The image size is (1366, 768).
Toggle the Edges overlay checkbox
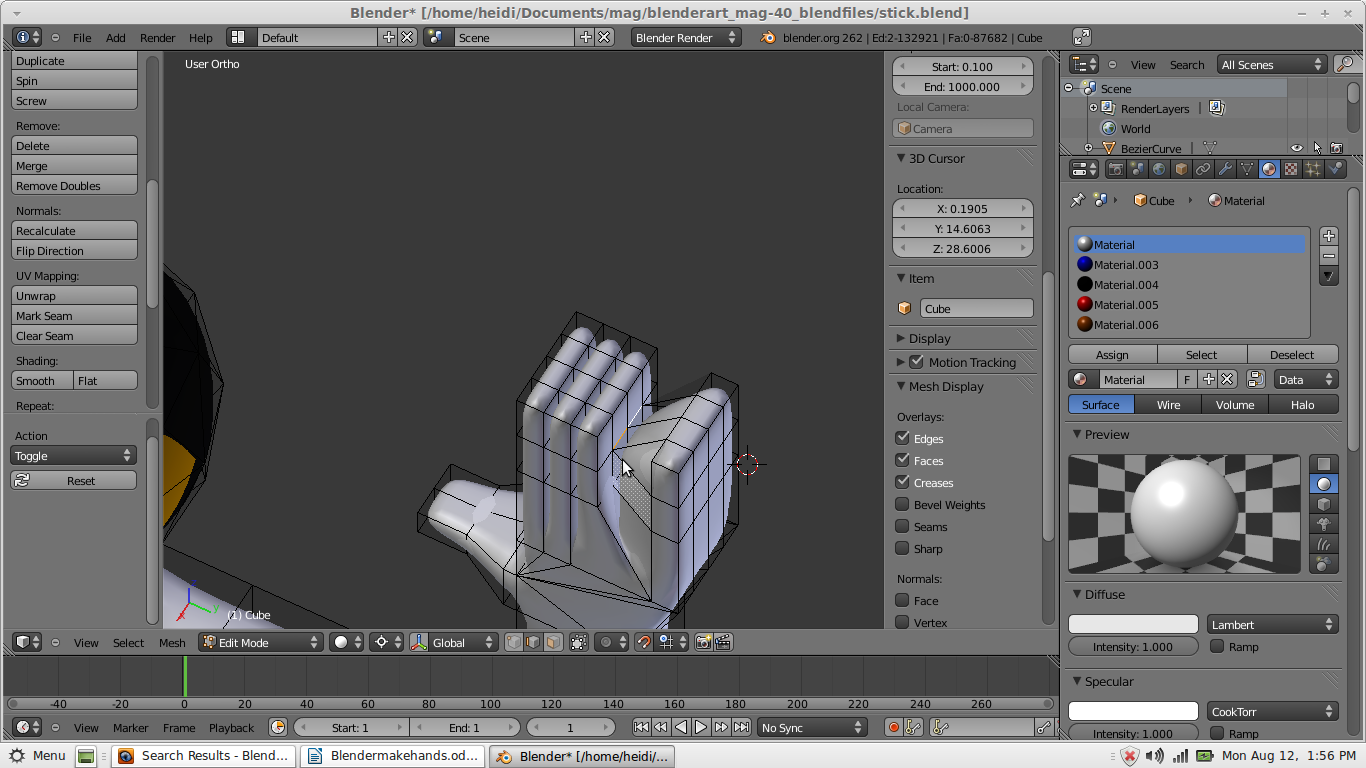[902, 438]
